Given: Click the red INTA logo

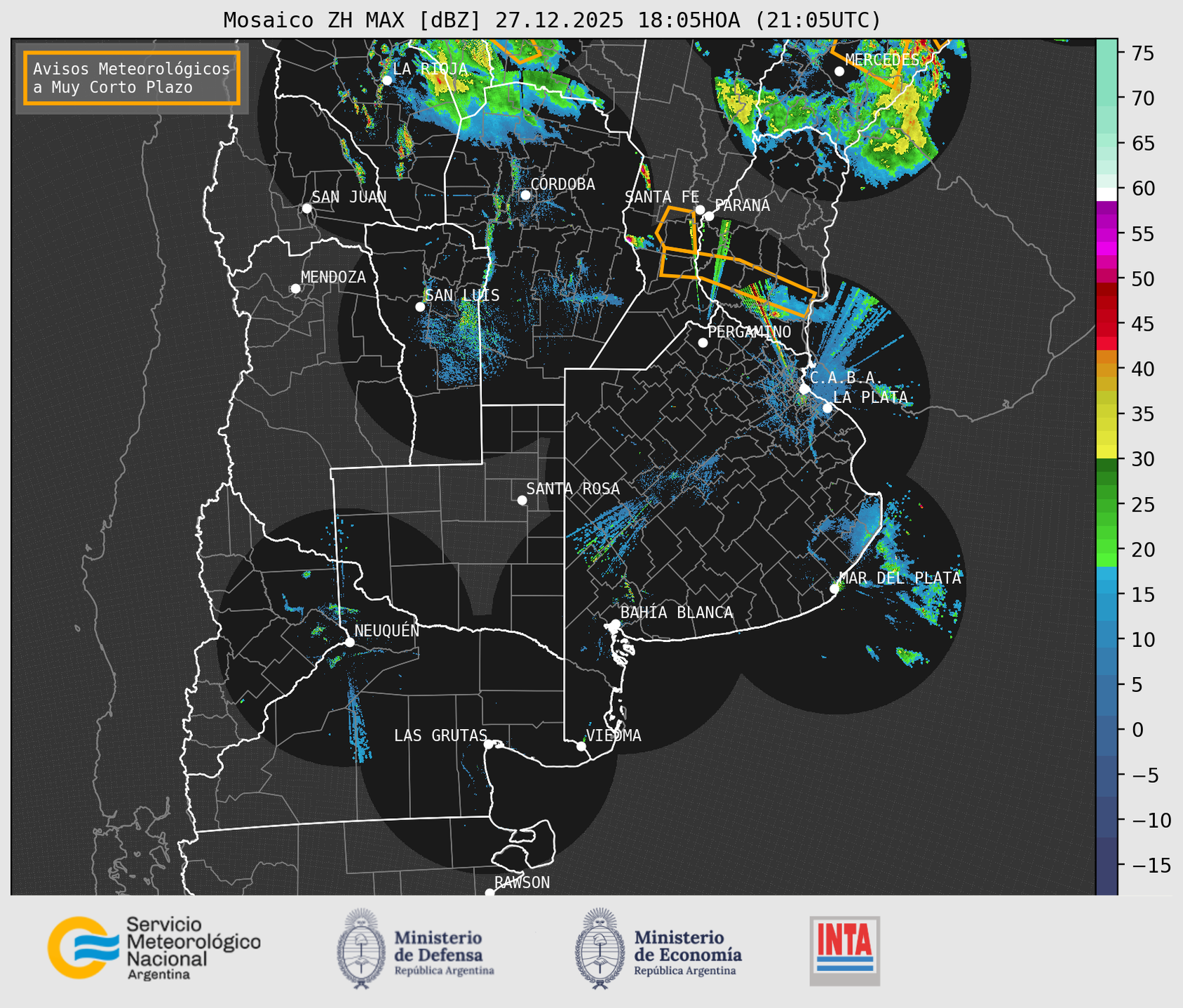Looking at the screenshot, I should (x=845, y=951).
